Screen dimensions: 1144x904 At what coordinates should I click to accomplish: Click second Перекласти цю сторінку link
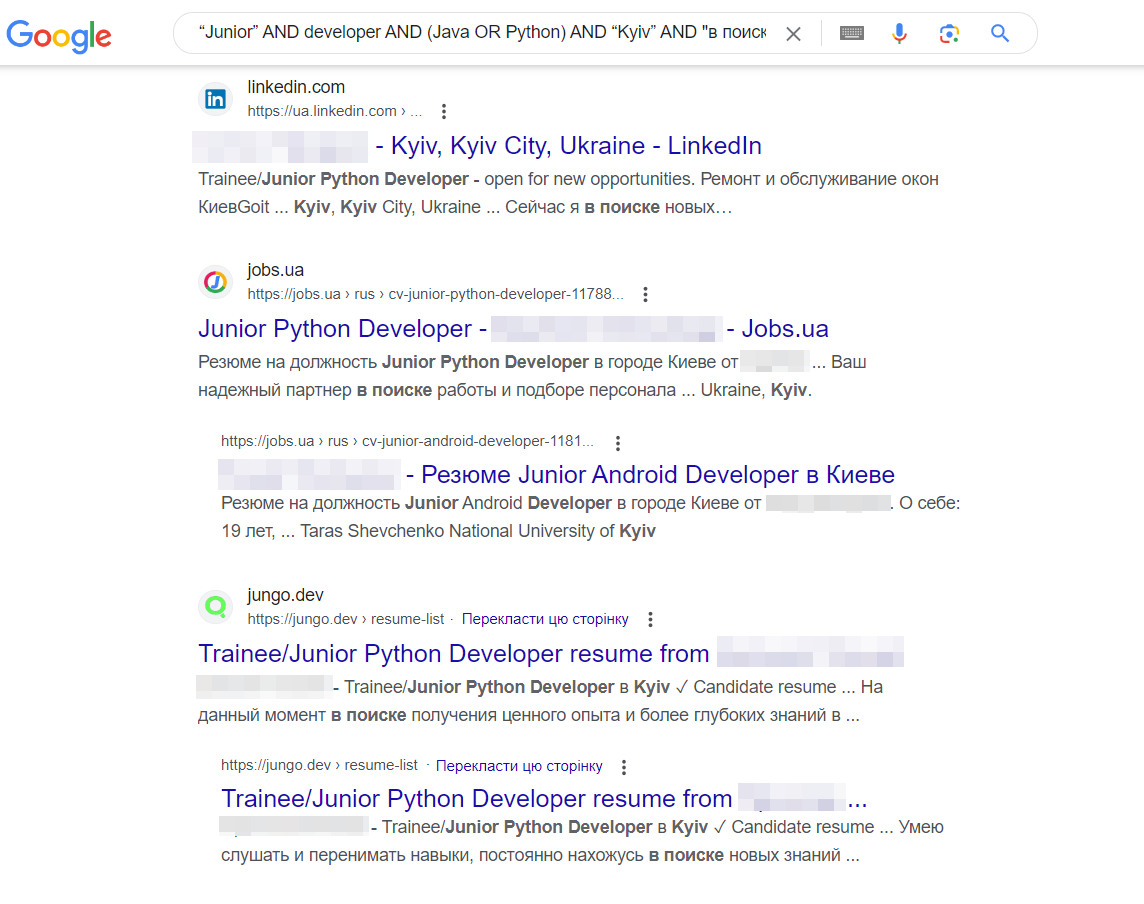tap(519, 765)
